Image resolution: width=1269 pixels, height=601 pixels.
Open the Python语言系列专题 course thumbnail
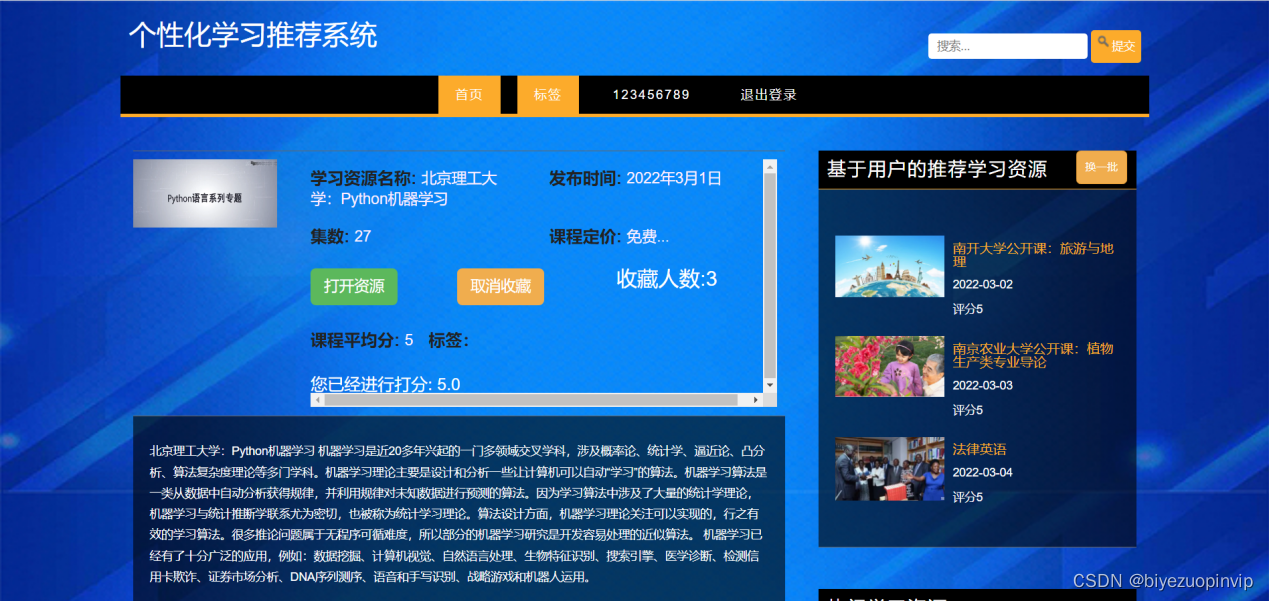click(205, 193)
